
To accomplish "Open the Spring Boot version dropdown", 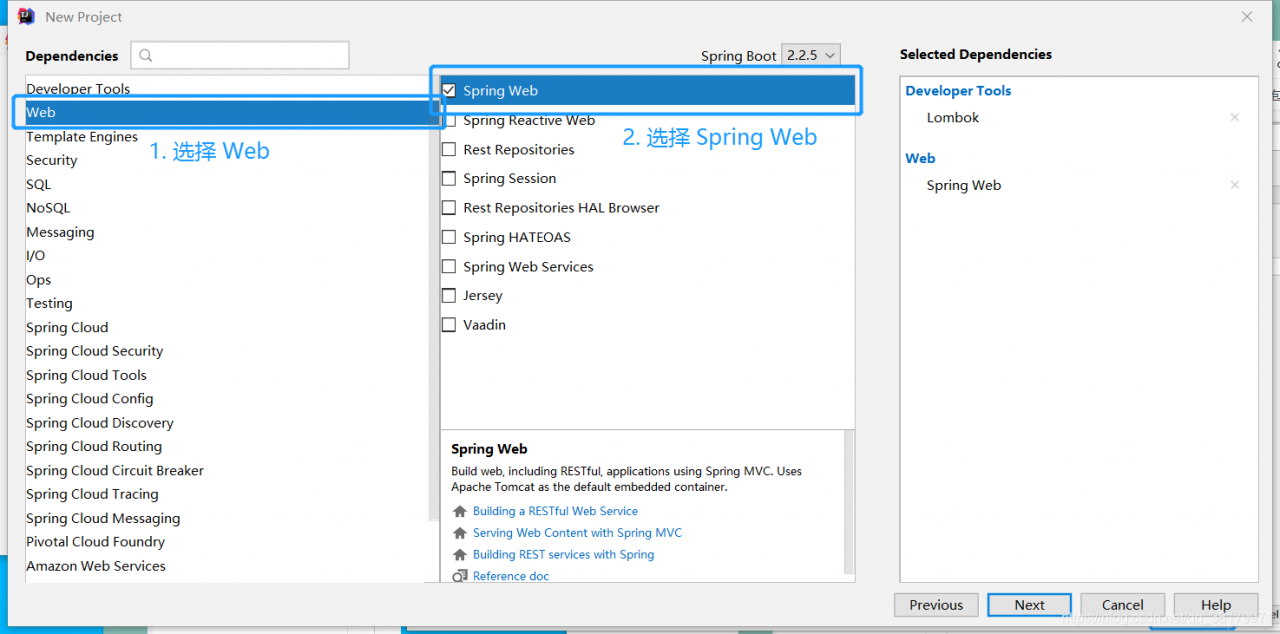I will point(811,55).
